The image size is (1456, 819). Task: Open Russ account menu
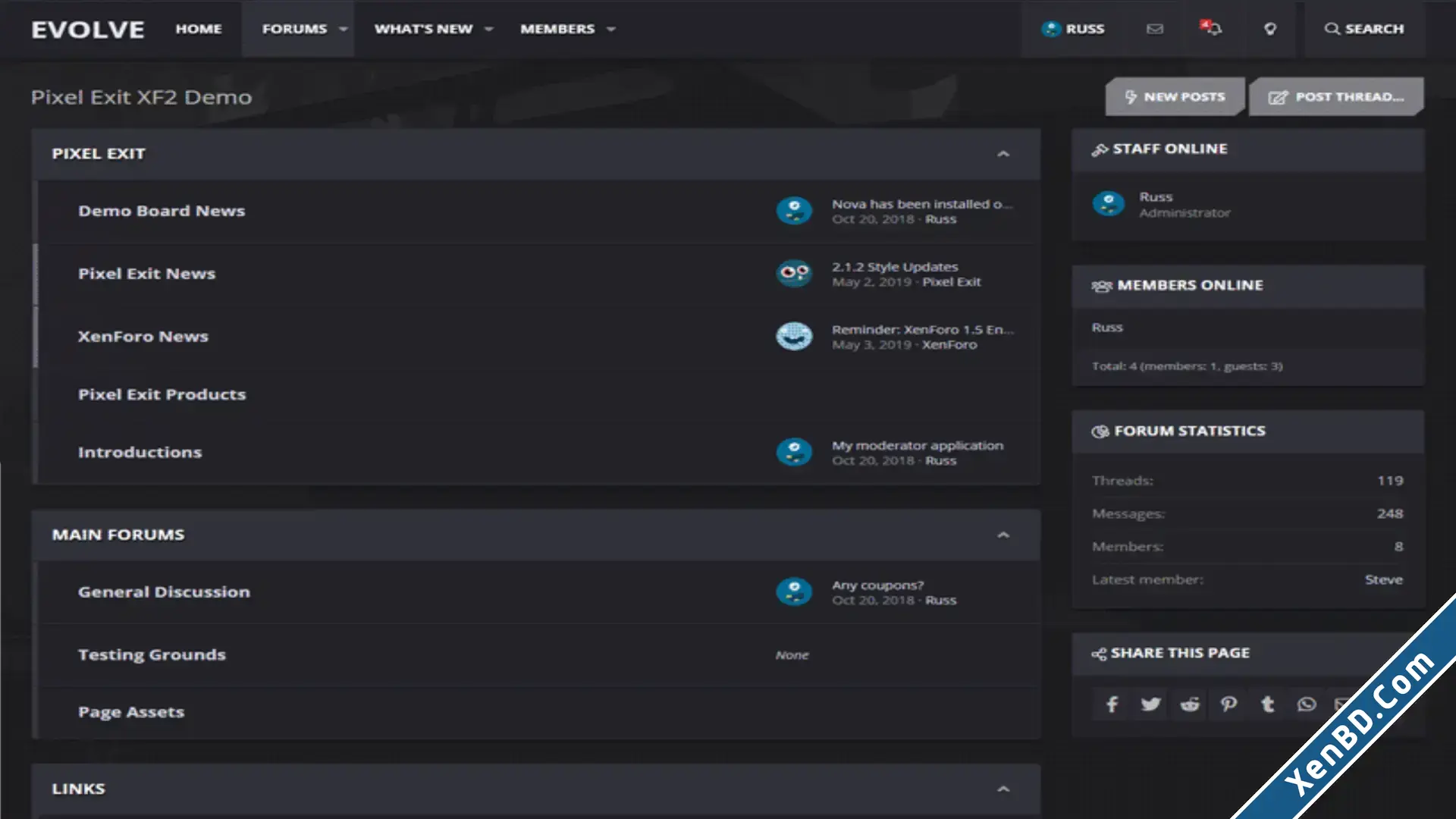click(1073, 29)
